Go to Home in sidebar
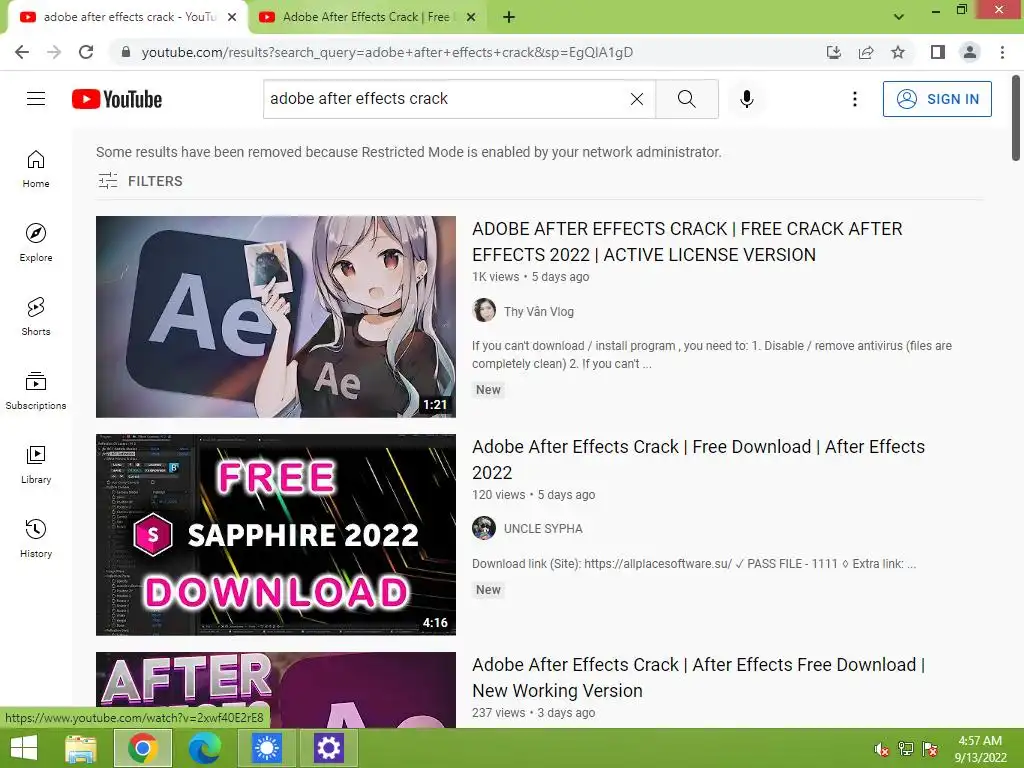 pos(36,169)
